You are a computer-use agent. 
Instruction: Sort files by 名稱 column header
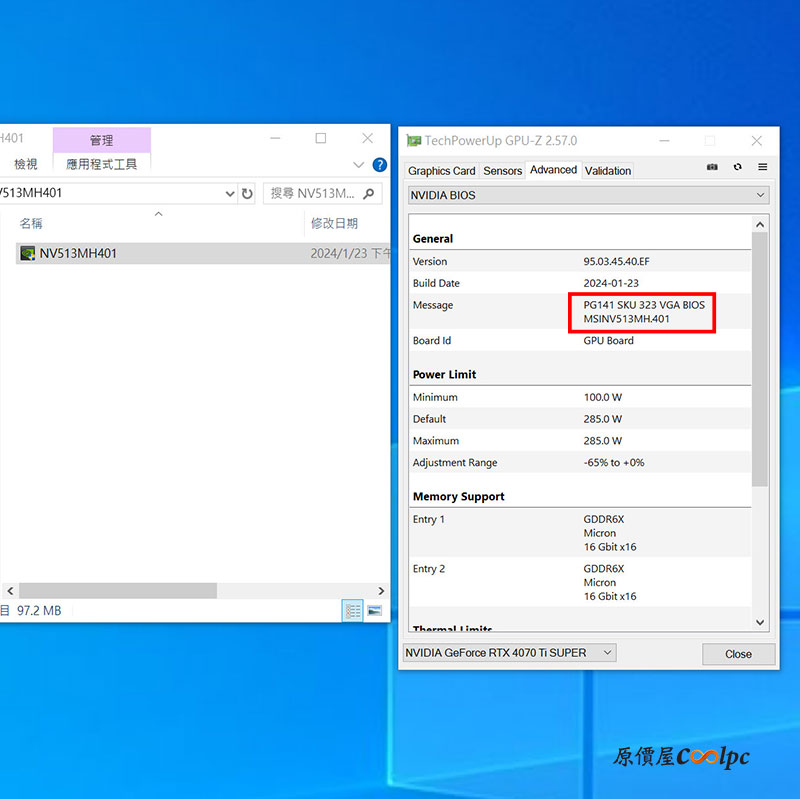pos(31,223)
